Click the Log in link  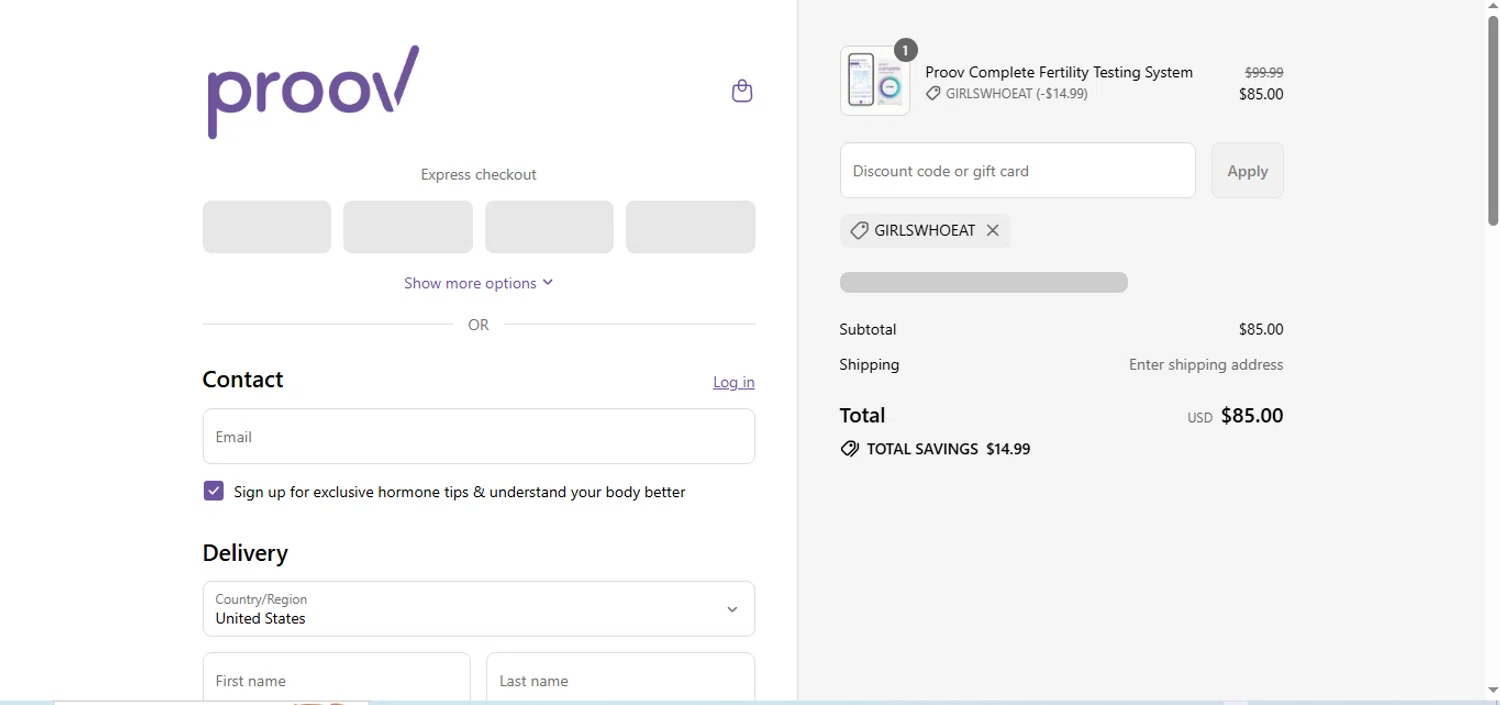[x=734, y=382]
